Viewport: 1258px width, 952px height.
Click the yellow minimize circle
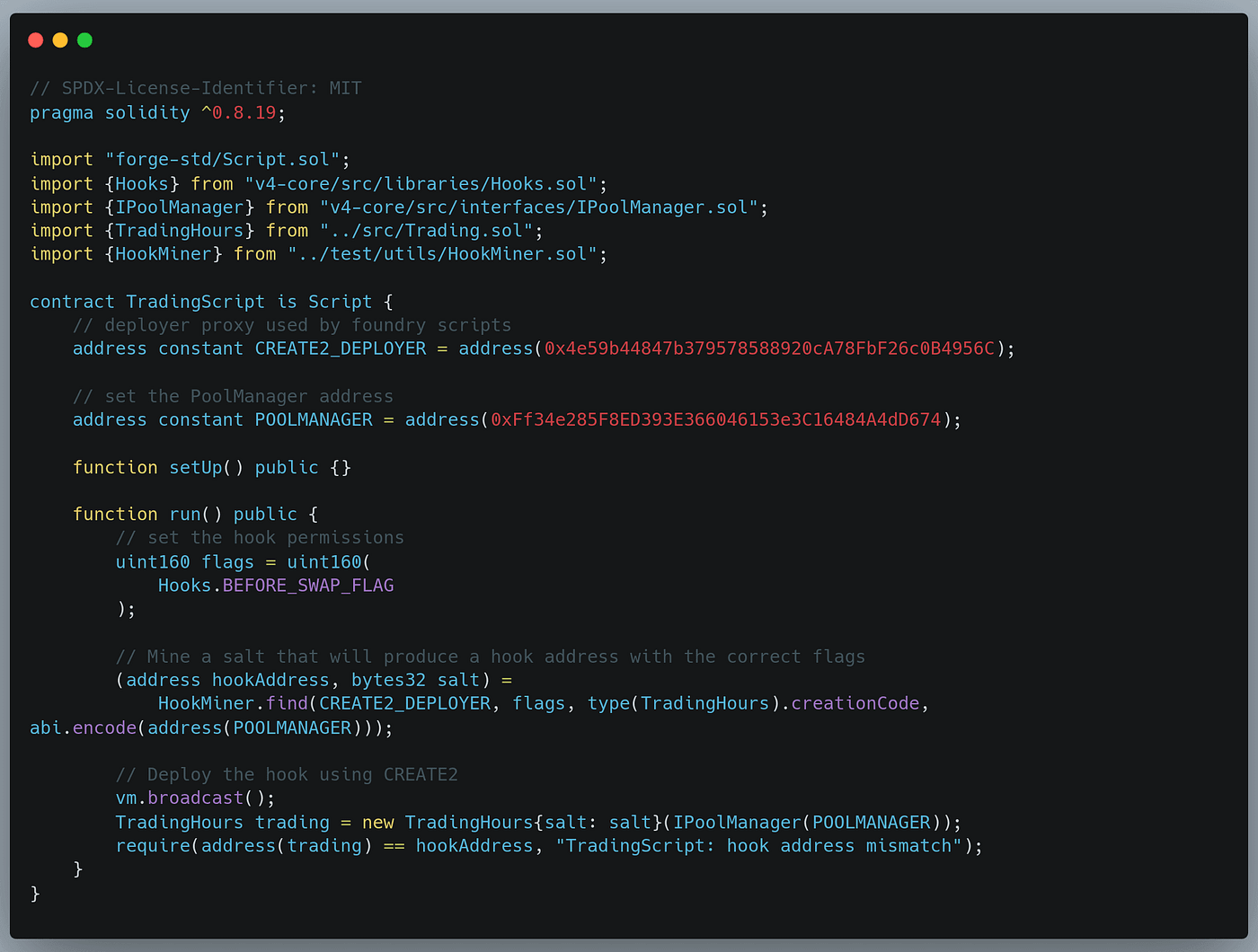click(59, 40)
